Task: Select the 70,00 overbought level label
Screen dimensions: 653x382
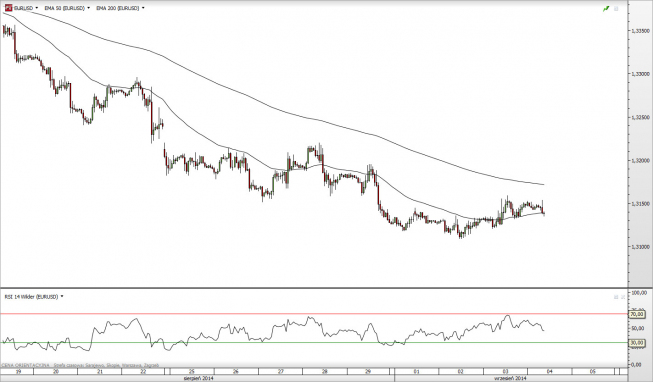Action: 637,314
